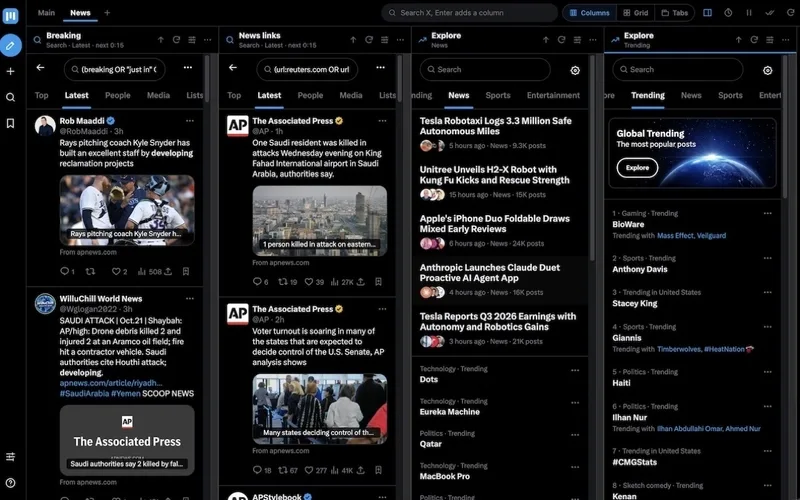Open search from left sidebar magnifier
This screenshot has height=500, width=800.
(10, 97)
